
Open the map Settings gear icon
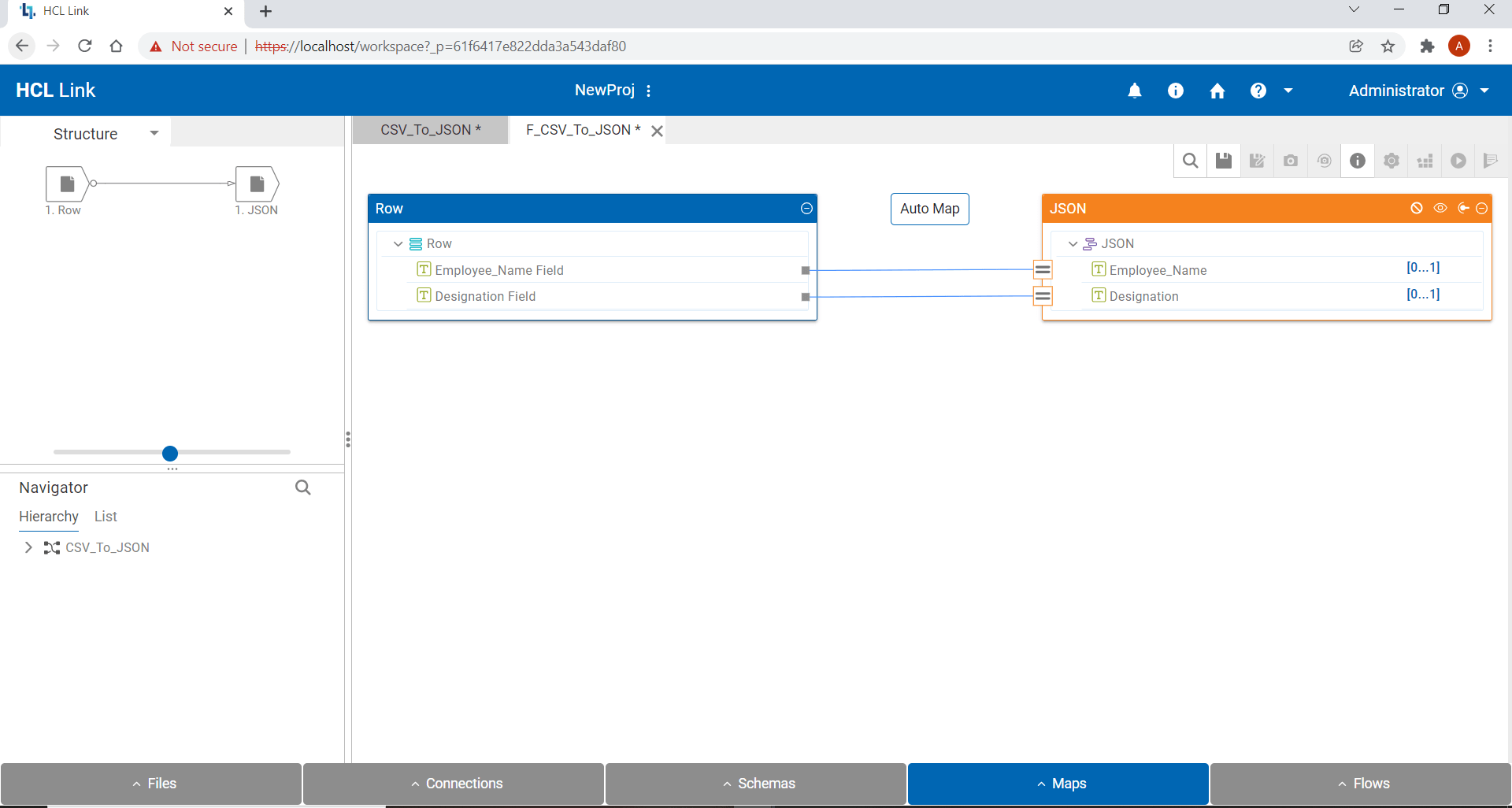[1392, 160]
